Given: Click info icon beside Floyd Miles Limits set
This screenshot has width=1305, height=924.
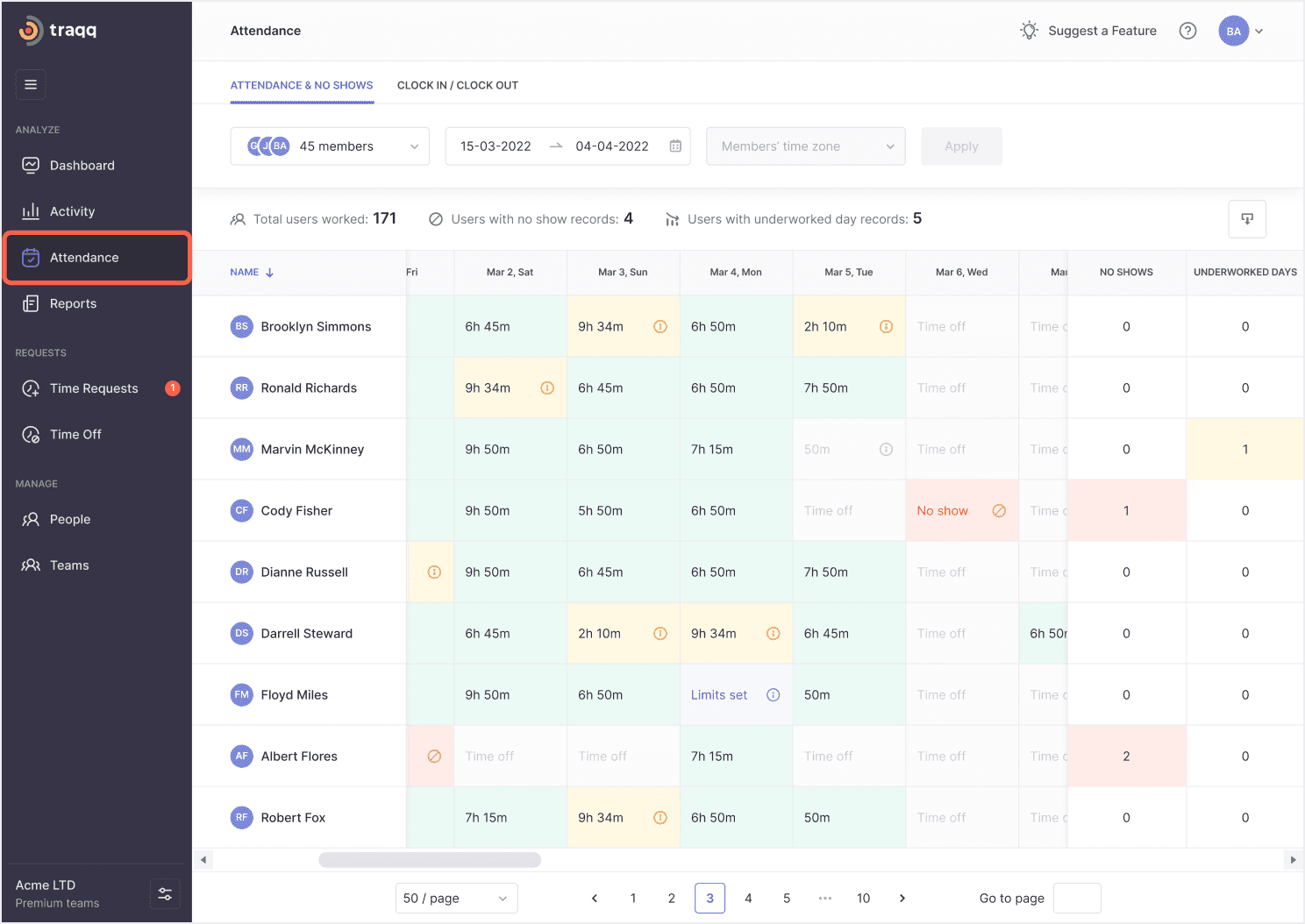Looking at the screenshot, I should coord(774,695).
